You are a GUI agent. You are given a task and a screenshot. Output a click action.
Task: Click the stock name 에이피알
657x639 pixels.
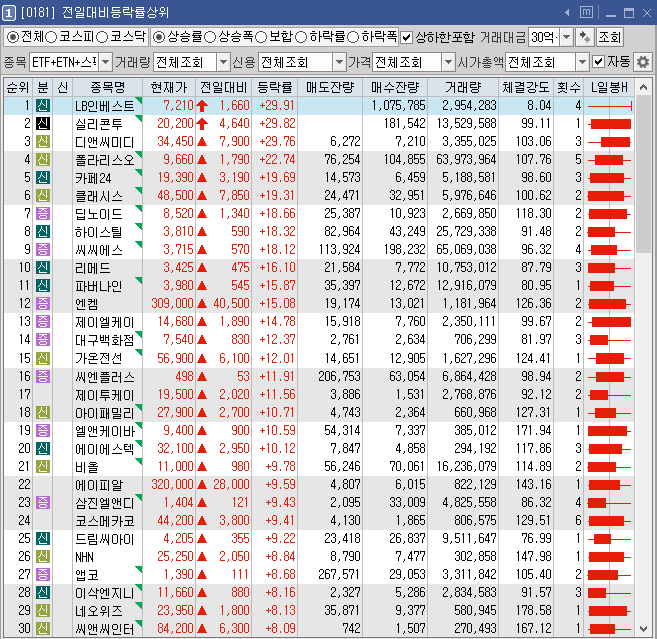click(99, 485)
